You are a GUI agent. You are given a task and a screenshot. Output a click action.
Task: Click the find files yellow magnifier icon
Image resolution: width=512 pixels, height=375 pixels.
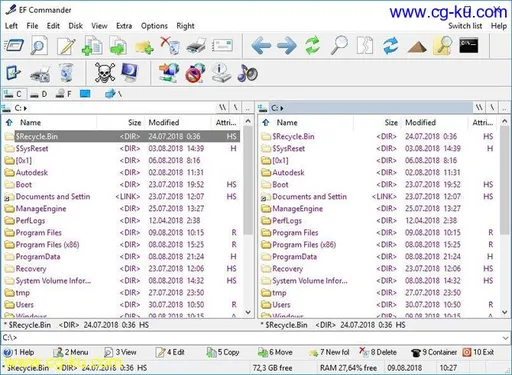[443, 46]
